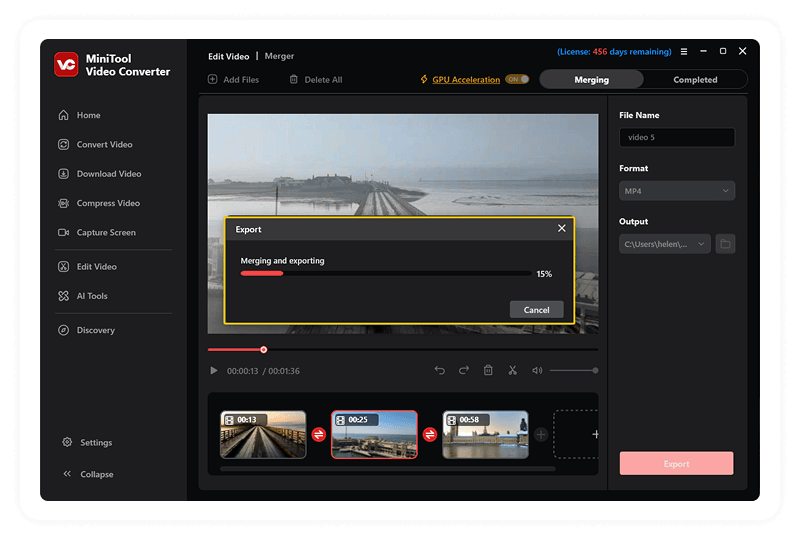Open Edit Video in sidebar

coord(96,266)
